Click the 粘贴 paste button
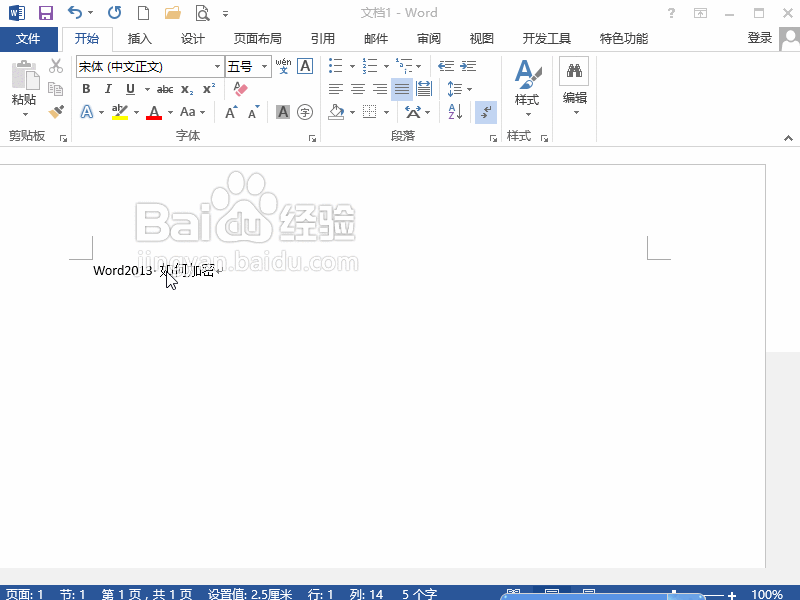This screenshot has width=800, height=600. point(24,82)
